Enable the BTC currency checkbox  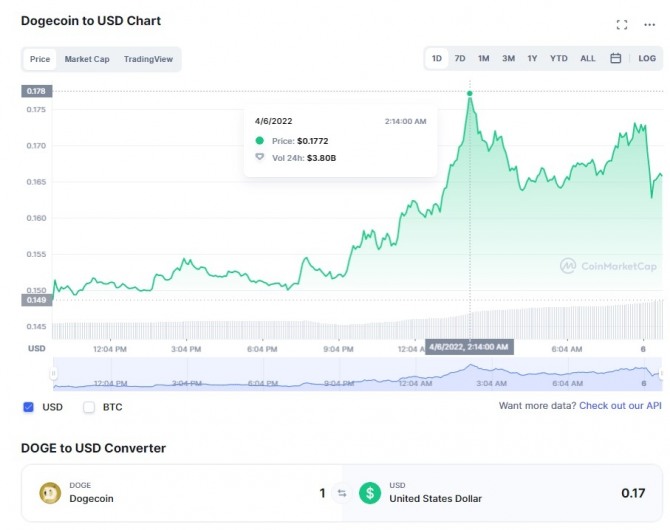pos(89,407)
